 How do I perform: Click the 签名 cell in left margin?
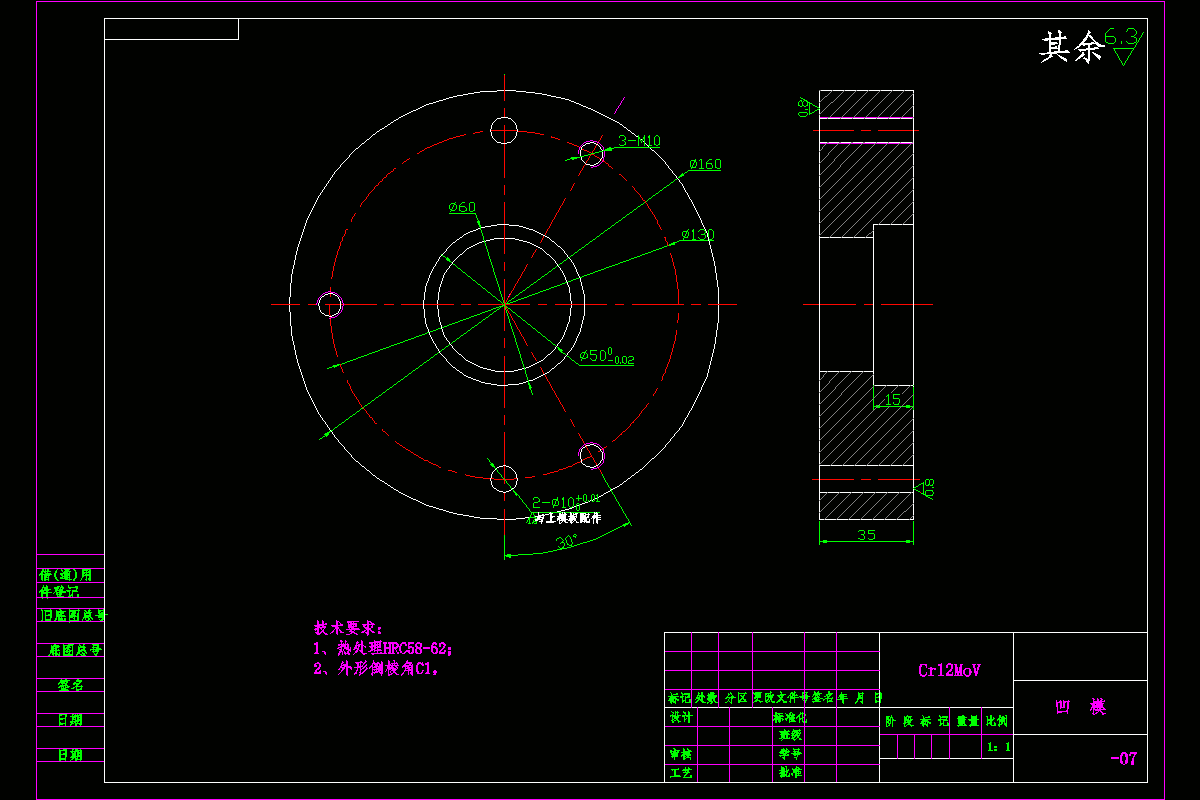click(x=70, y=686)
